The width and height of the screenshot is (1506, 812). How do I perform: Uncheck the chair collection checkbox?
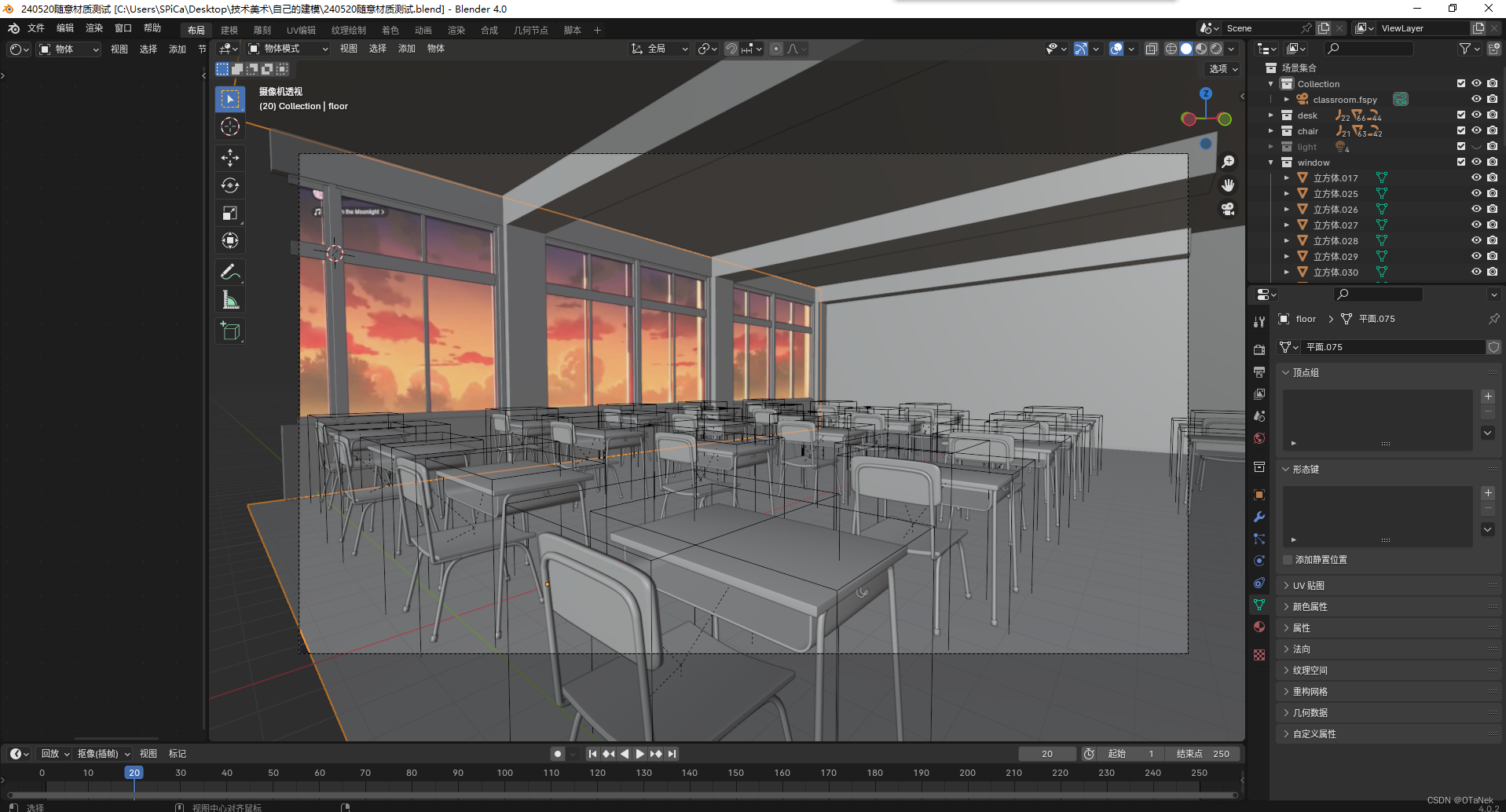click(x=1461, y=130)
